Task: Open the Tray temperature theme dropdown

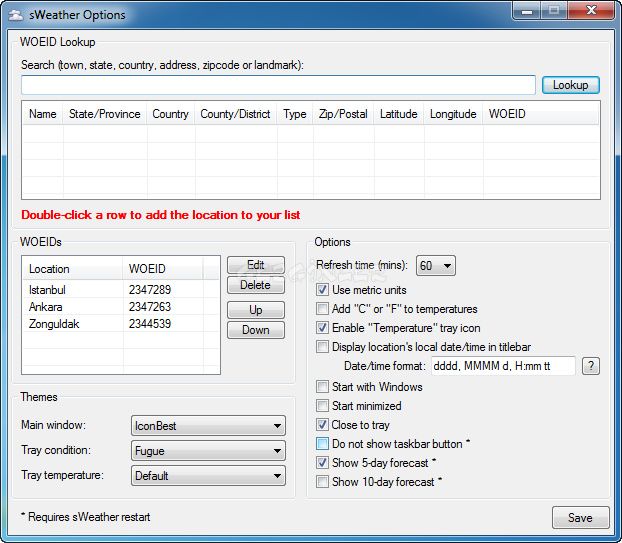Action: 208,476
